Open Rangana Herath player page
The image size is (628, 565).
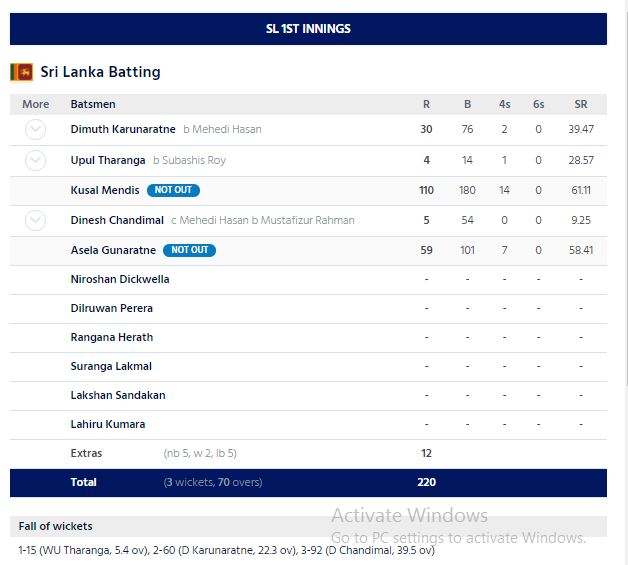pyautogui.click(x=111, y=337)
